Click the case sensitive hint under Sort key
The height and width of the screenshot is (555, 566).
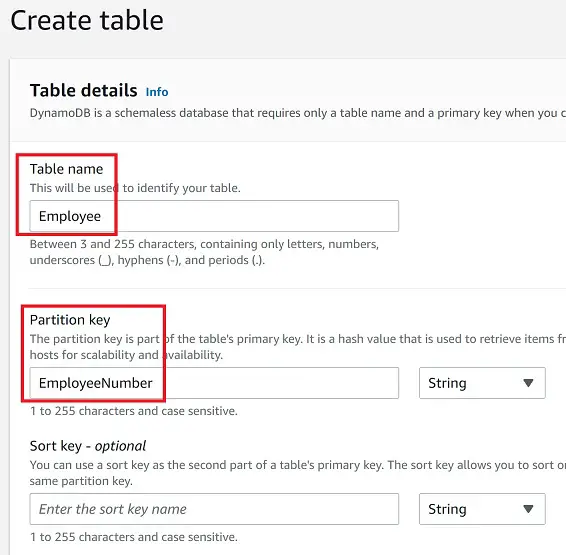click(134, 537)
